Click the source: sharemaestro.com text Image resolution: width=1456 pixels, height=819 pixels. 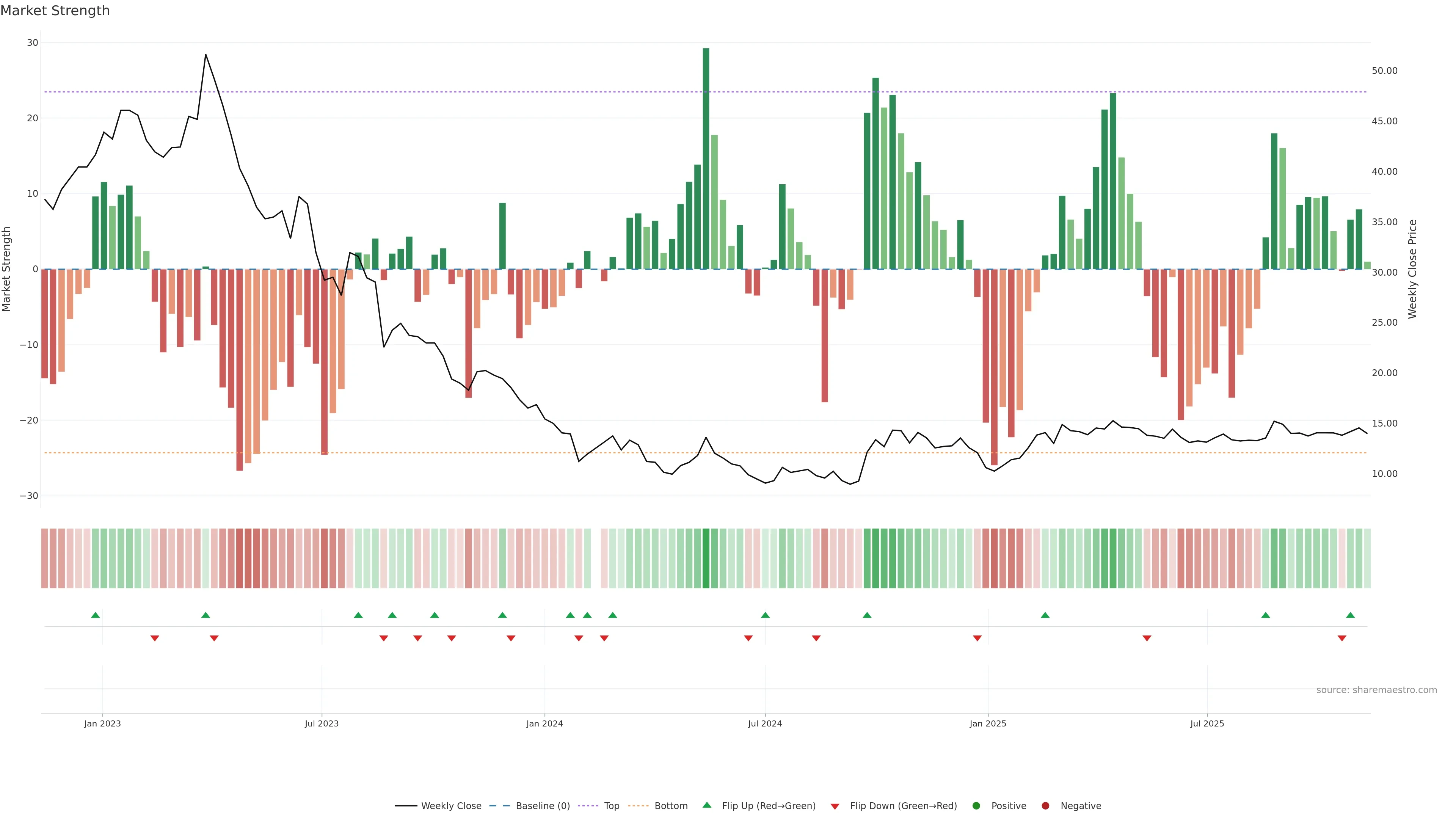(1376, 690)
